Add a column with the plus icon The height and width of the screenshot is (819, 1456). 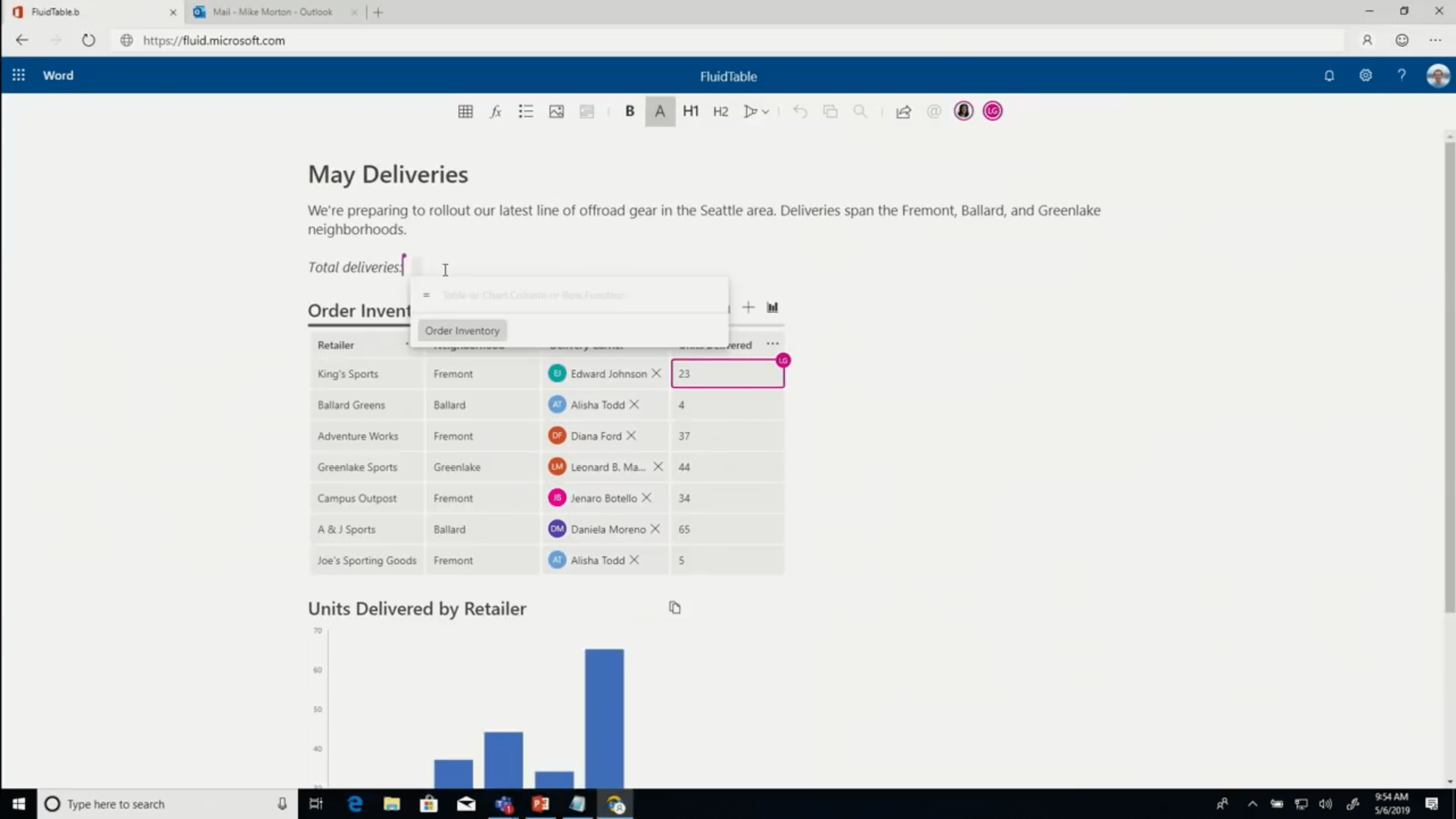[748, 308]
